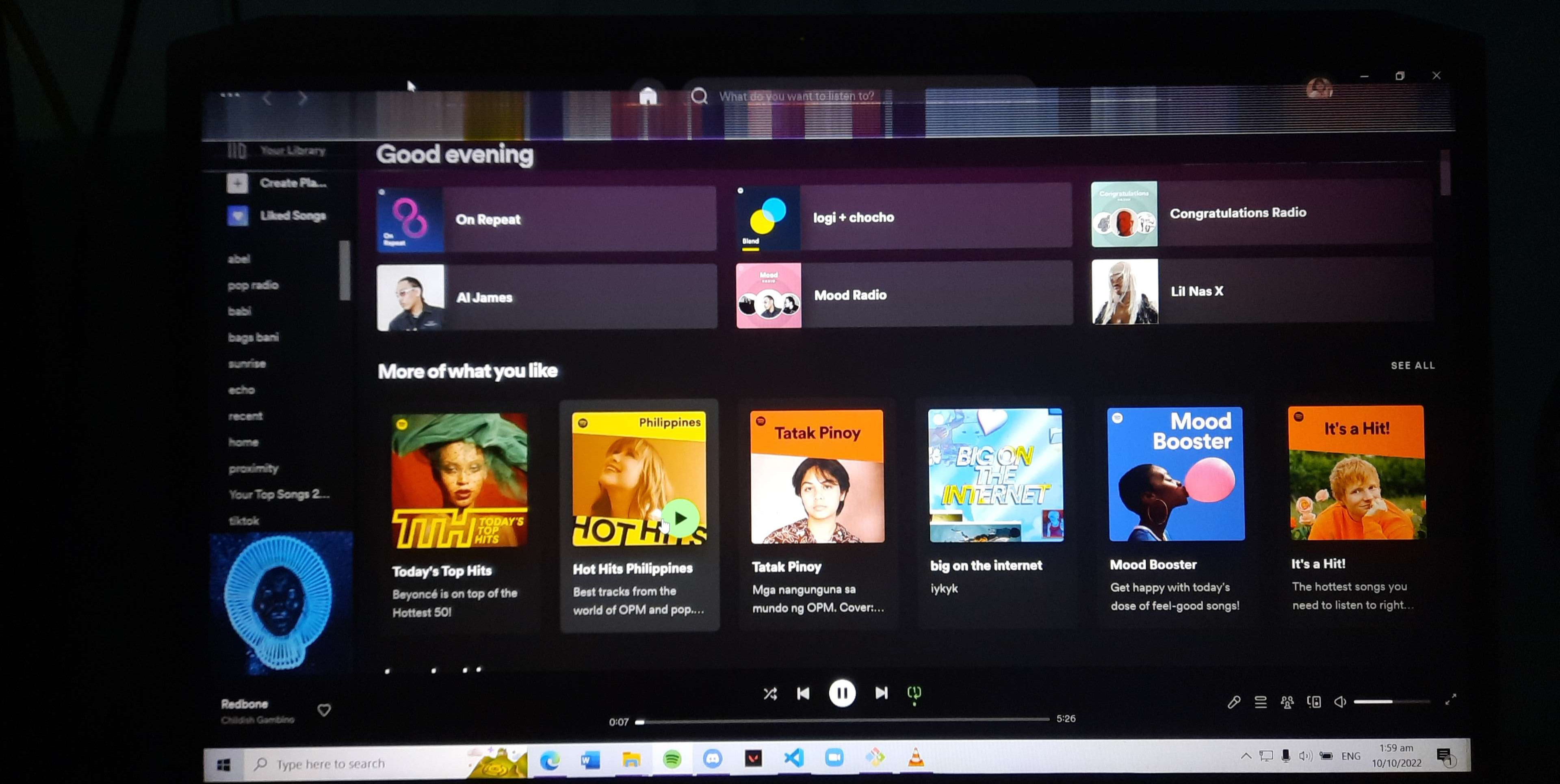1560x784 pixels.
Task: Skip to previous track
Action: click(x=803, y=693)
